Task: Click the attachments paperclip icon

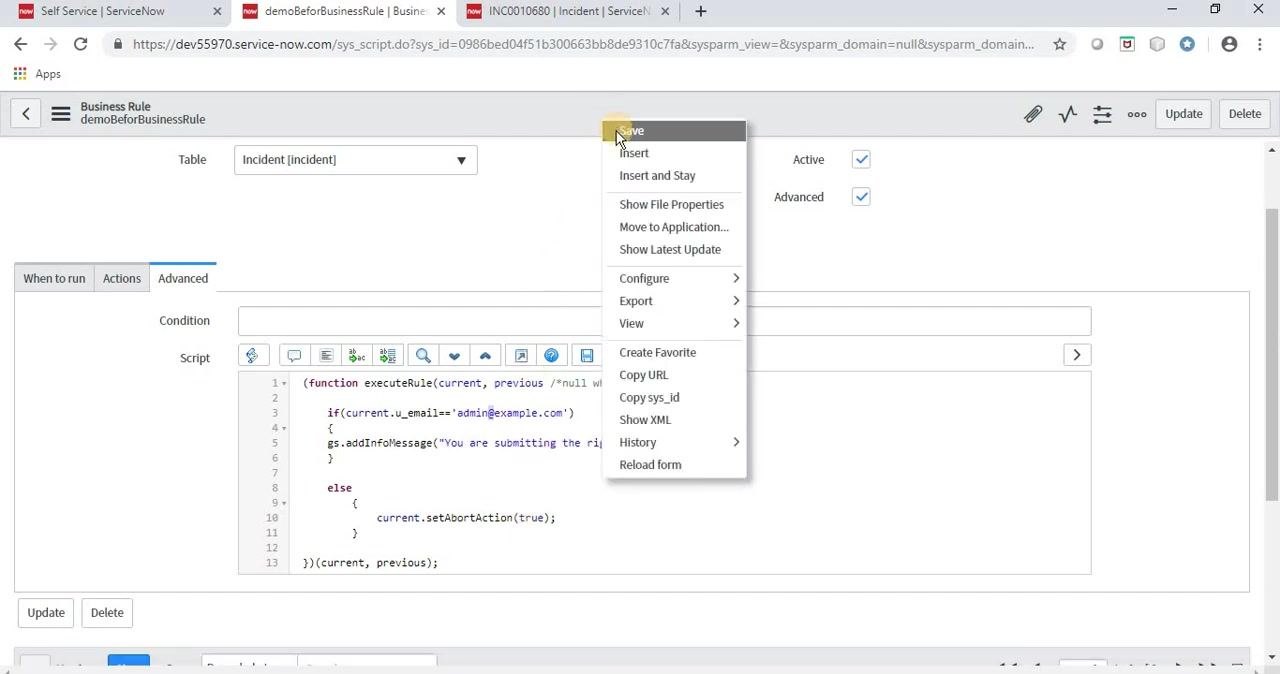Action: click(1033, 114)
